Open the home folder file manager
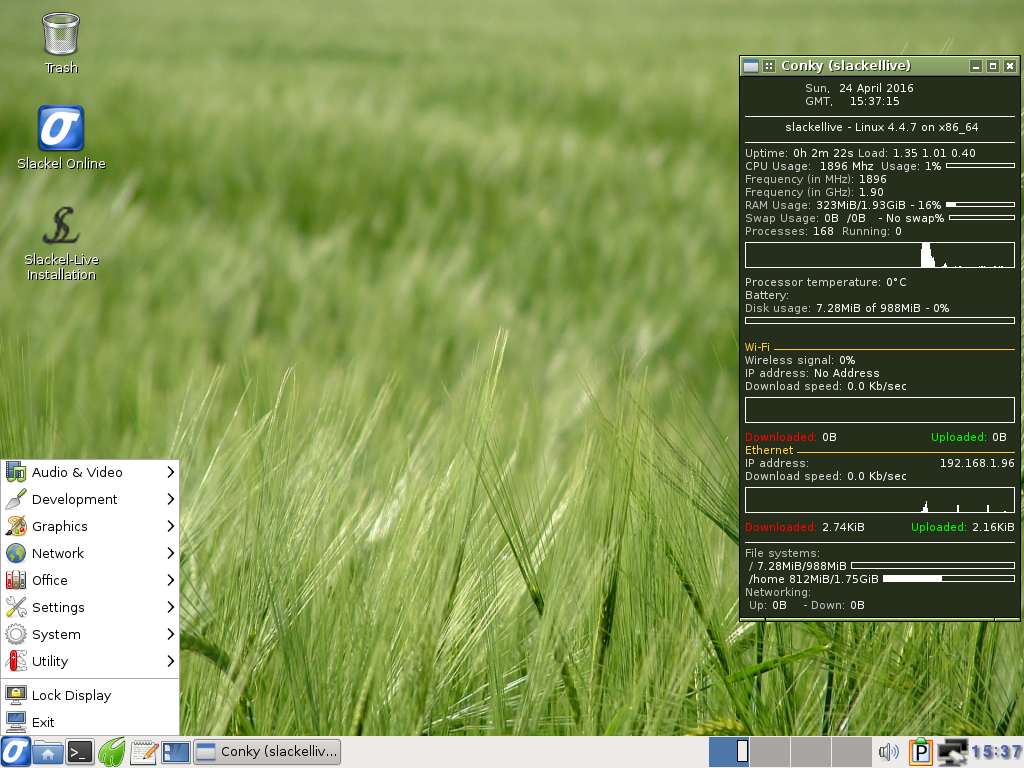Viewport: 1024px width, 768px height. (x=48, y=752)
